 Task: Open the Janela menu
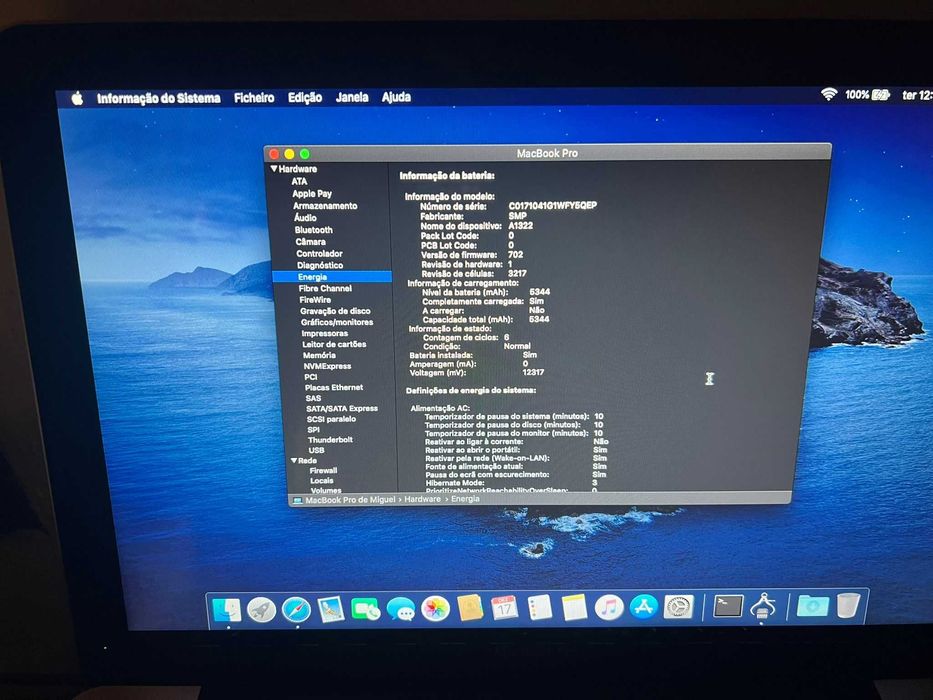tap(352, 97)
